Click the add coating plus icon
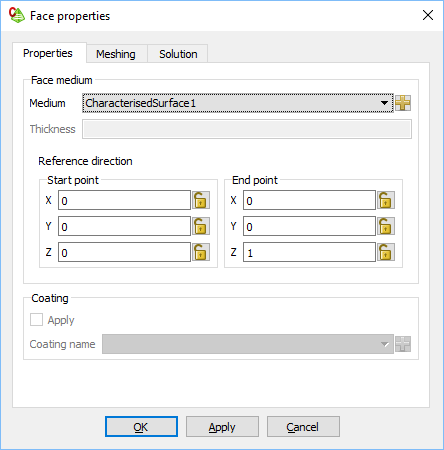 point(403,344)
